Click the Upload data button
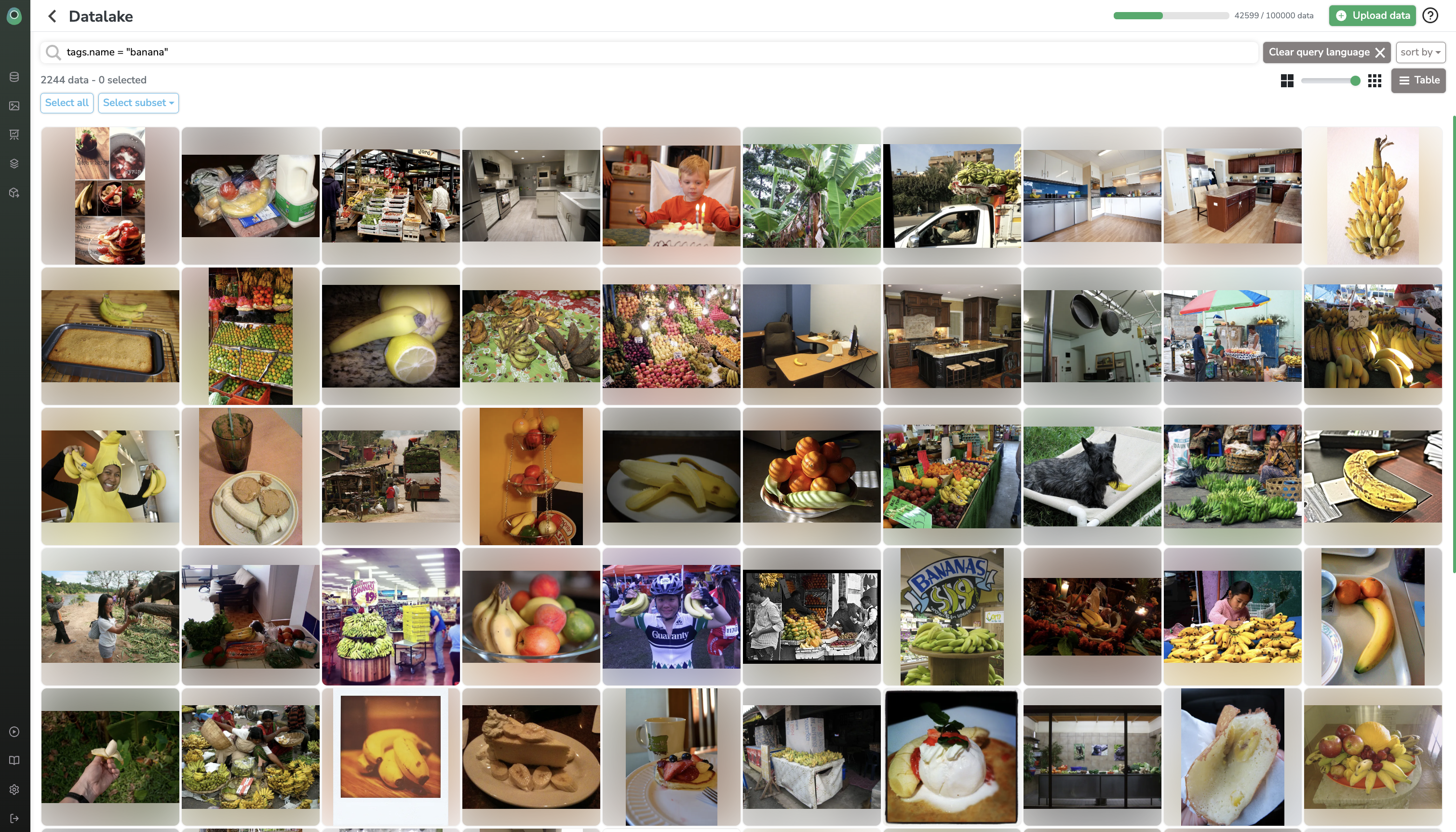Screen dimensions: 1456x832 [x=1372, y=15]
